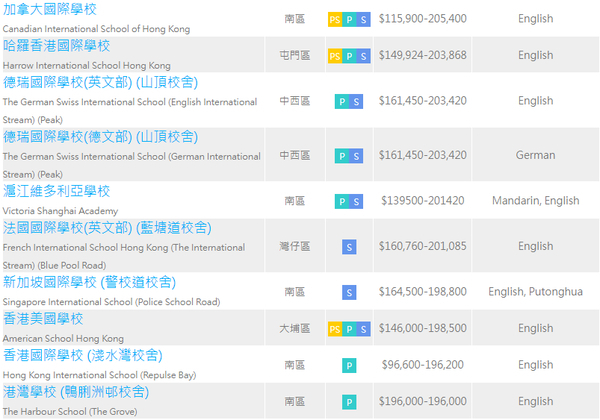The image size is (600, 420).
Task: Click S badge in French International School row
Action: click(349, 247)
